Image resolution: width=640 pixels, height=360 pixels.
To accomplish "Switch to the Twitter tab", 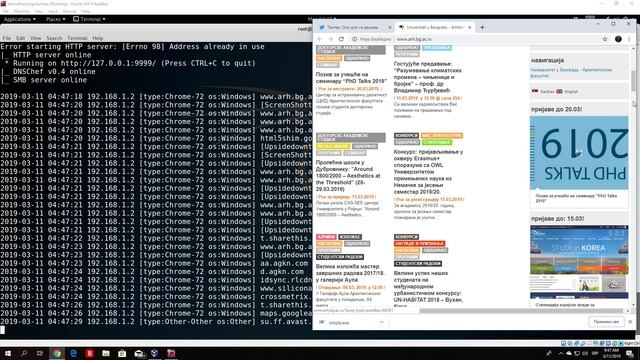I will point(353,27).
